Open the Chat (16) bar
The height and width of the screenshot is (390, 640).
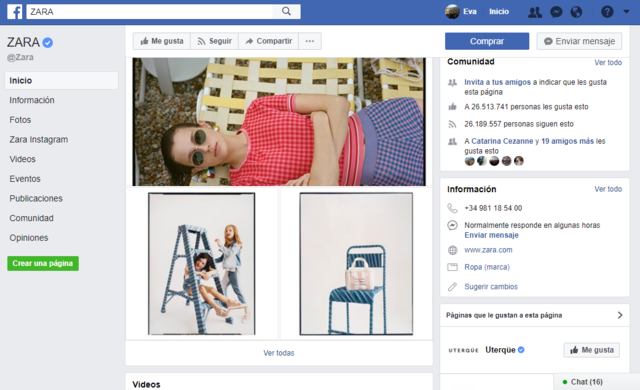click(x=596, y=382)
